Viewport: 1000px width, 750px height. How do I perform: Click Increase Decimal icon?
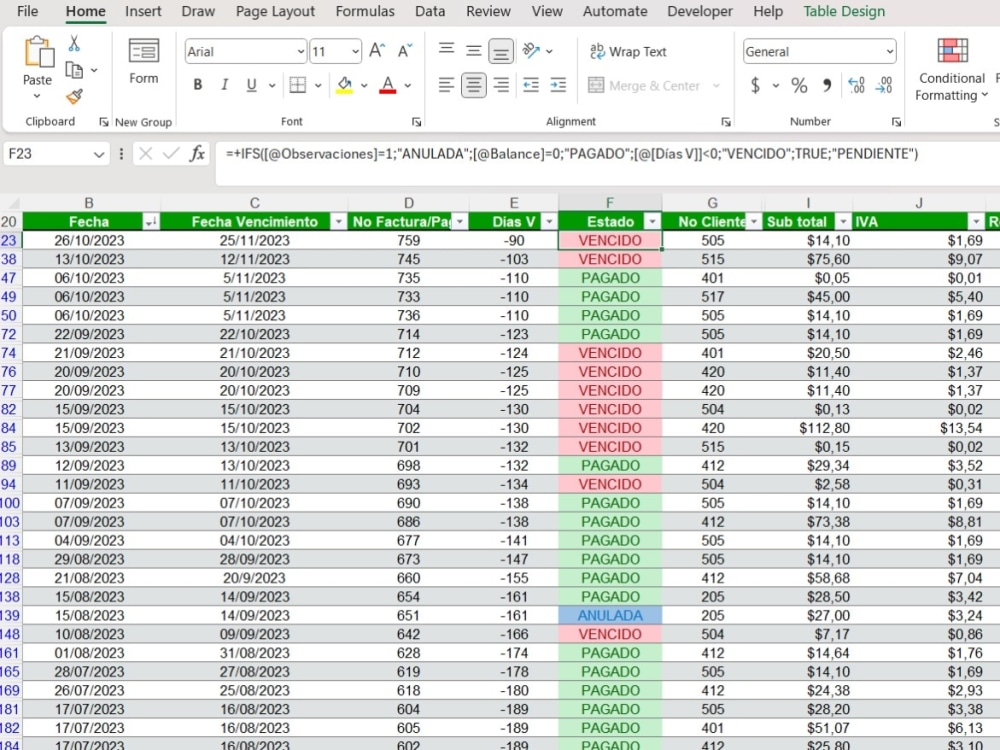[x=856, y=85]
